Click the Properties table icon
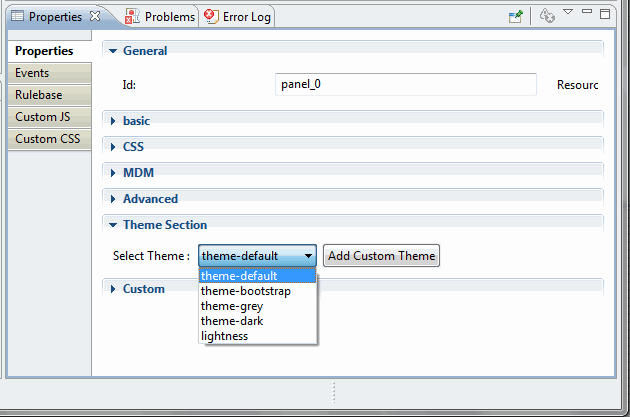630x417 pixels. (17, 16)
